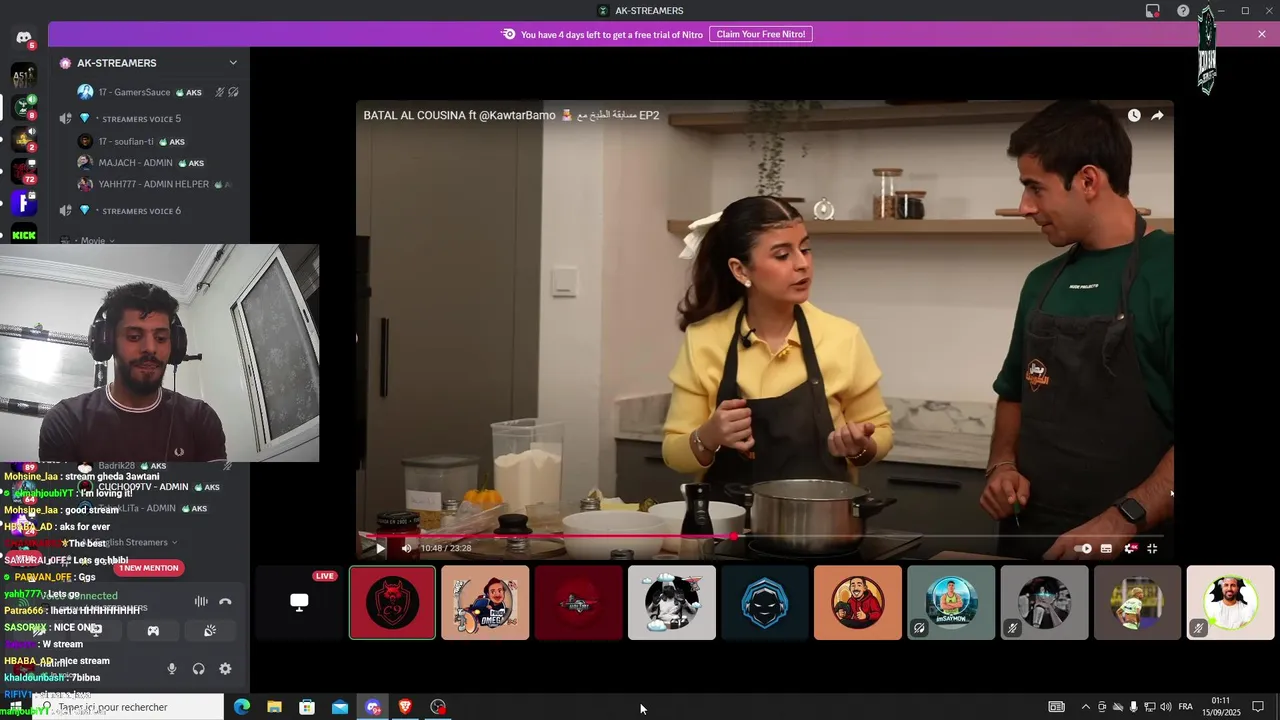Open File Explorer from the taskbar
This screenshot has width=1280, height=720.
[275, 707]
